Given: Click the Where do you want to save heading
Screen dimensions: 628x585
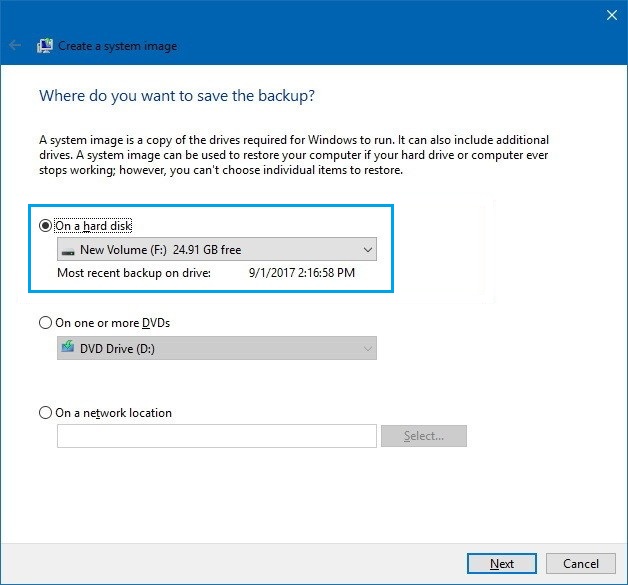Looking at the screenshot, I should [177, 96].
